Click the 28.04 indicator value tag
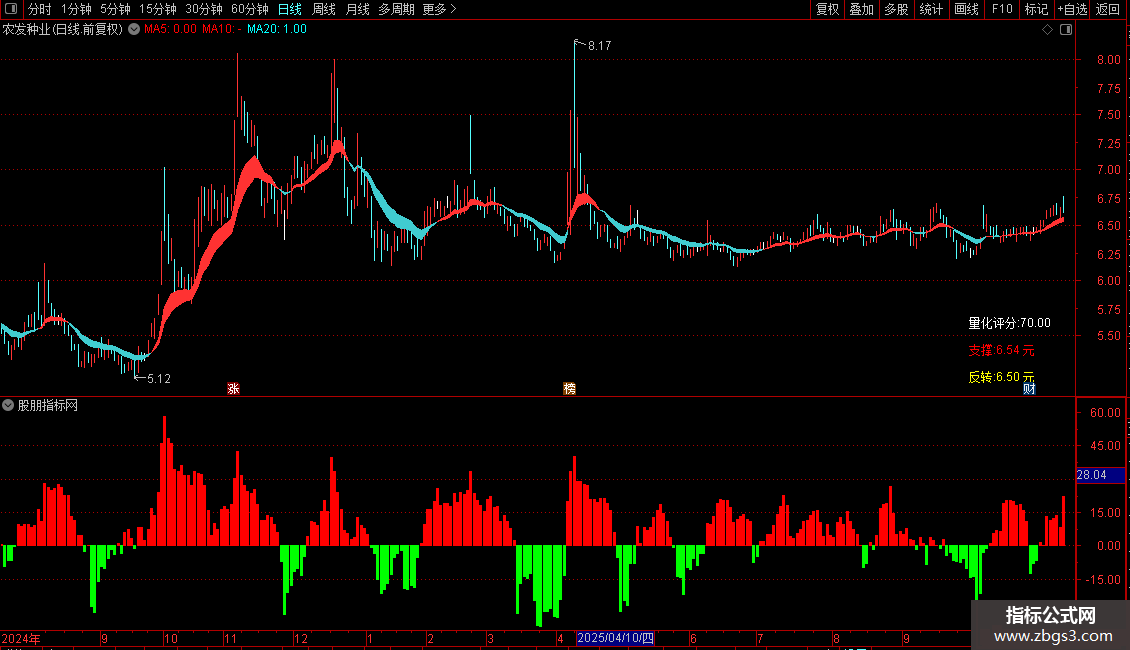Viewport: 1130px width, 650px height. pyautogui.click(x=1100, y=475)
